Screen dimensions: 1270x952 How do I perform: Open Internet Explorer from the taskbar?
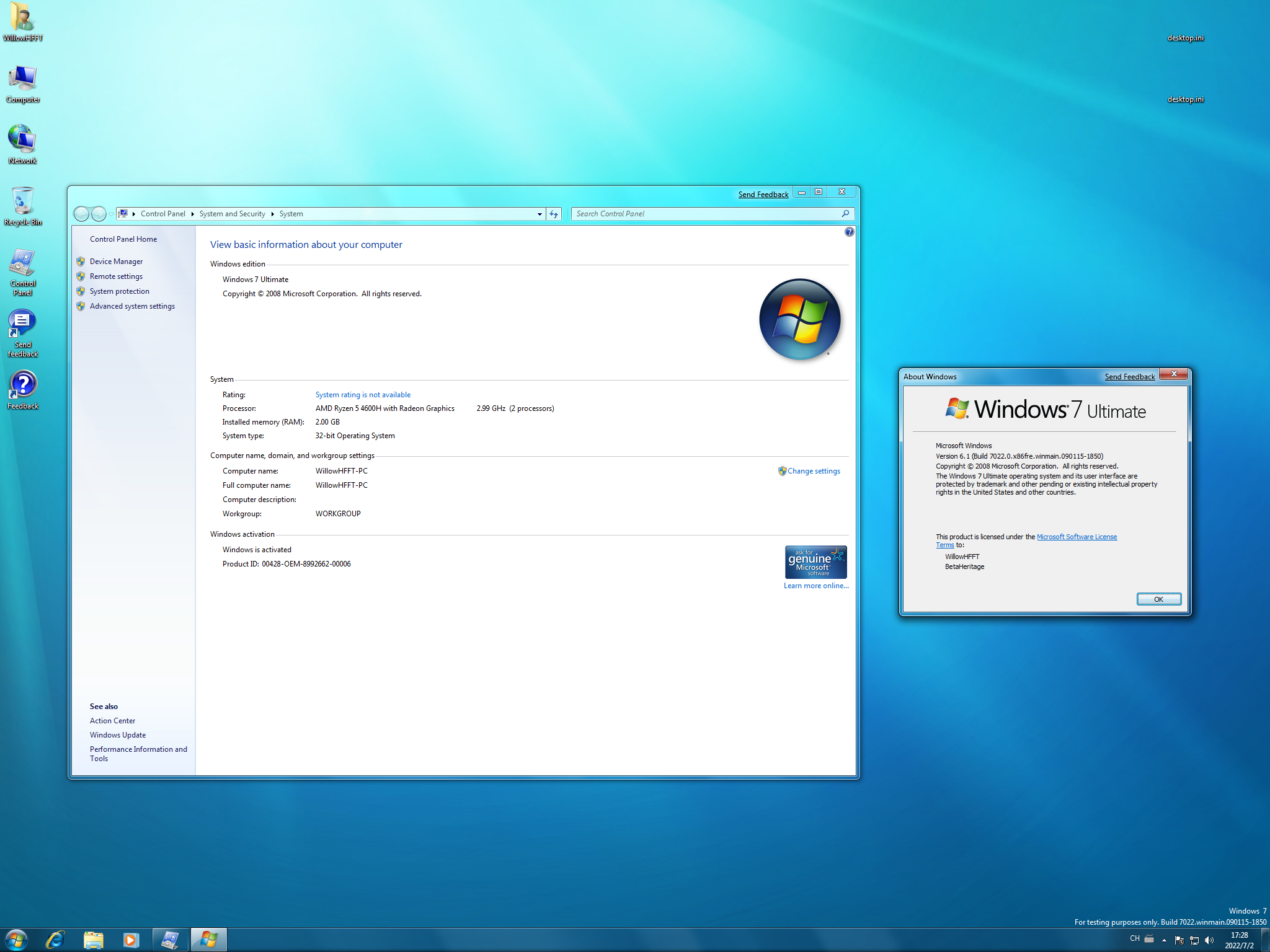[x=55, y=940]
